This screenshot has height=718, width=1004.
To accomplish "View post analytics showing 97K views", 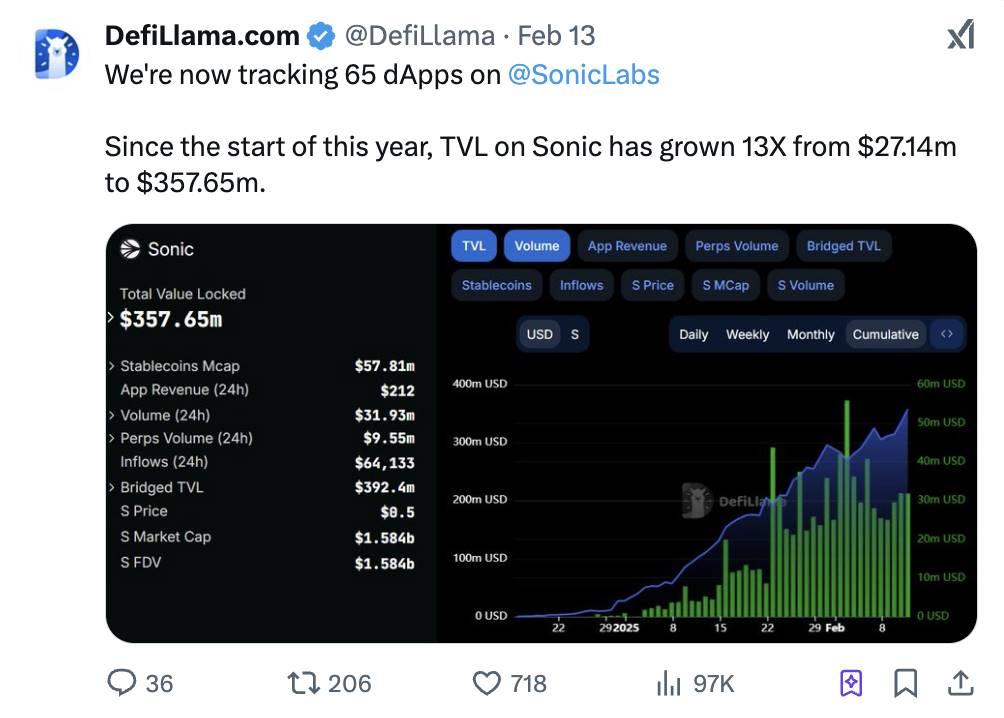I will pos(668,683).
